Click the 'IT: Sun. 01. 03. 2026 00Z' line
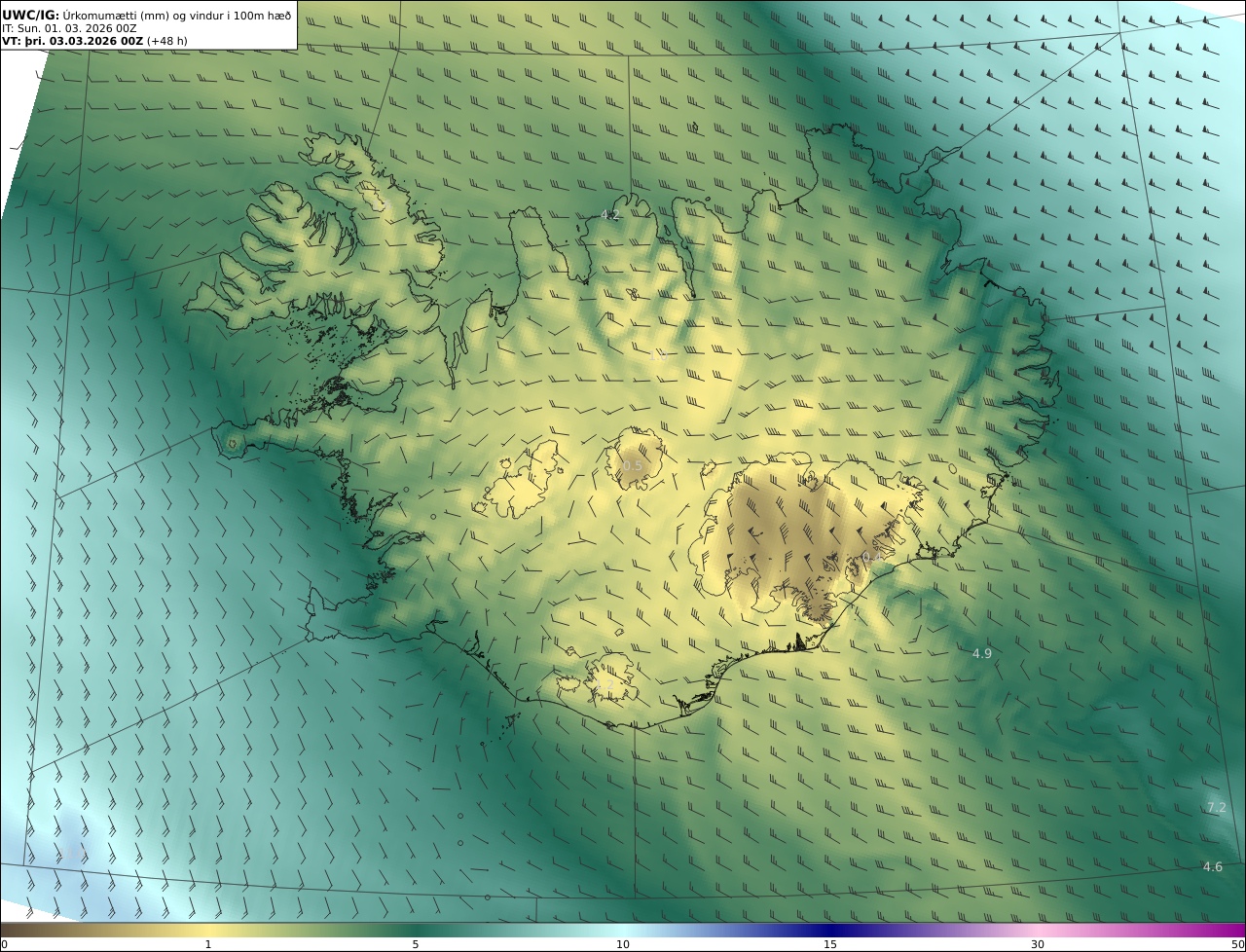The height and width of the screenshot is (952, 1246). click(x=70, y=28)
